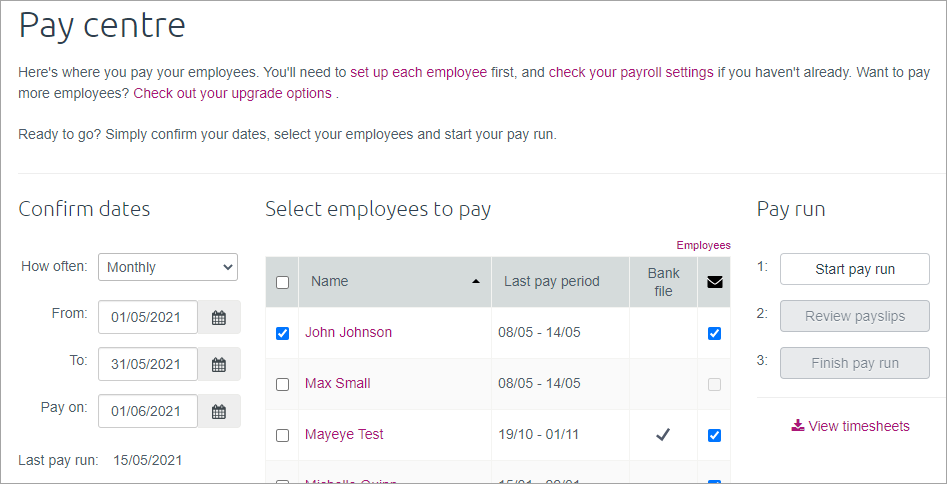This screenshot has width=947, height=484.
Task: Click Mayeye Test's bank file checkmark
Action: click(662, 435)
